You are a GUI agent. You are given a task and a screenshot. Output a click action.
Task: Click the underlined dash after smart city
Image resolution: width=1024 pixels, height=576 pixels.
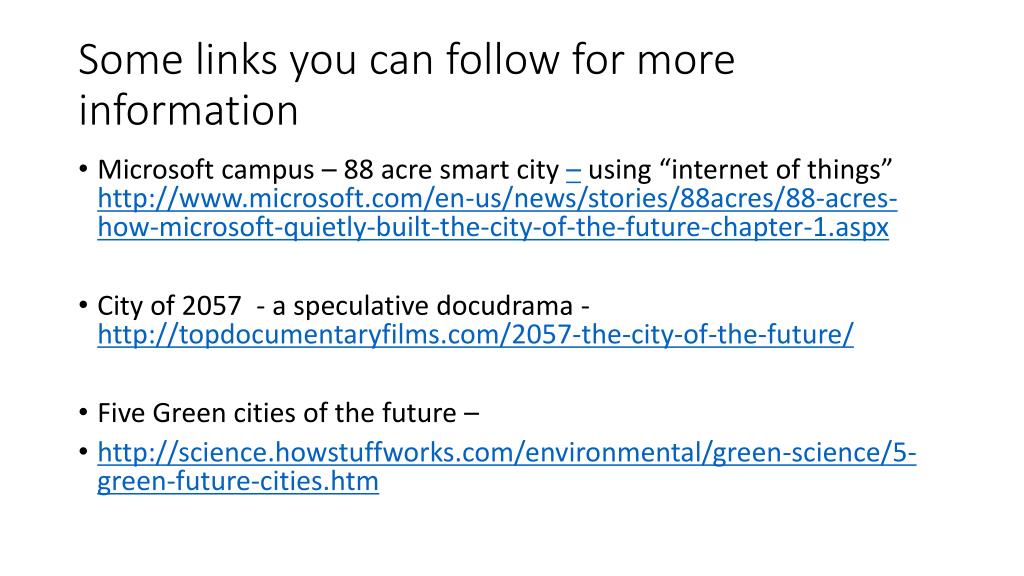pyautogui.click(x=573, y=171)
